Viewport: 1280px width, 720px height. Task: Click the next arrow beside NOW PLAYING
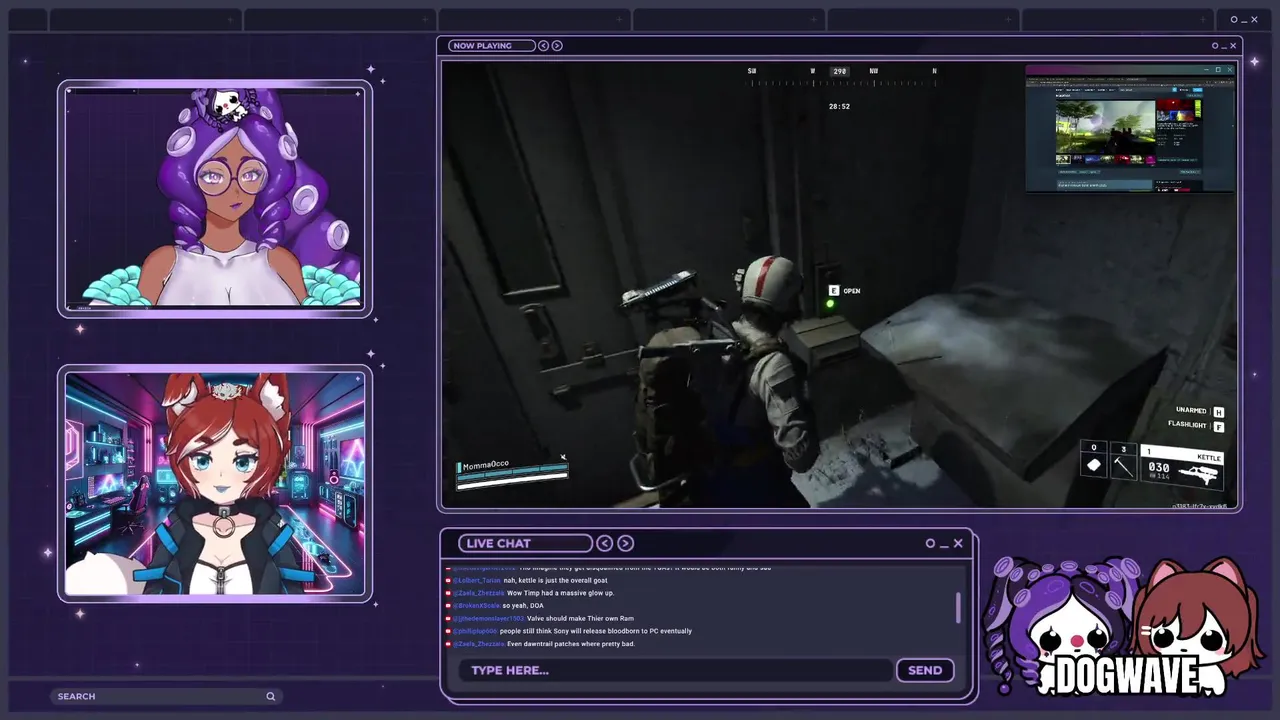click(x=557, y=45)
